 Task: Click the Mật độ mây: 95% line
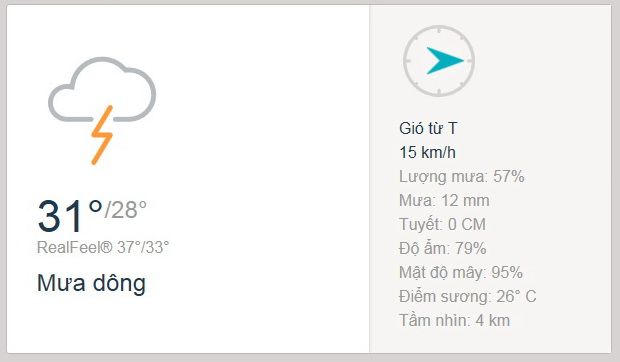coord(461,272)
